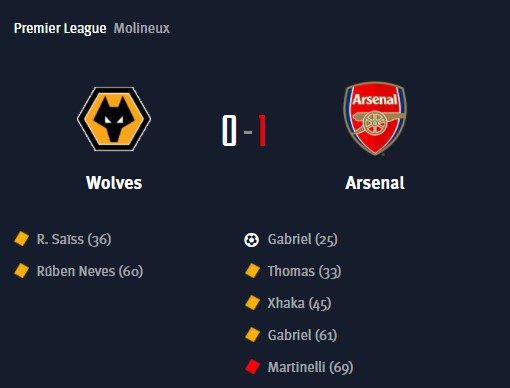The image size is (510, 388).
Task: Click the yellow card icon beside Xhaka
Action: pyautogui.click(x=252, y=303)
